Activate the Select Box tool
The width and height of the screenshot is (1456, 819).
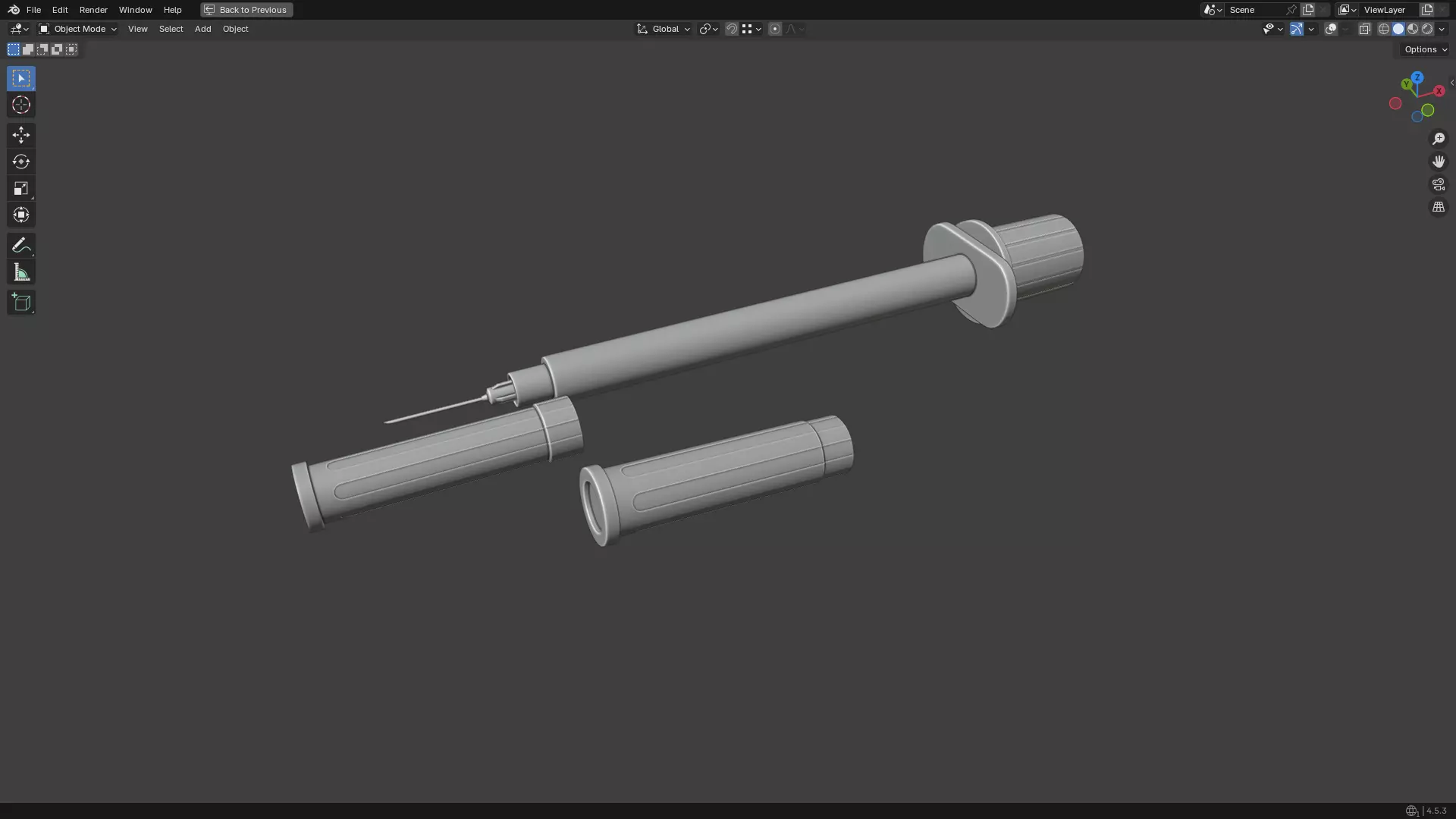coord(21,78)
